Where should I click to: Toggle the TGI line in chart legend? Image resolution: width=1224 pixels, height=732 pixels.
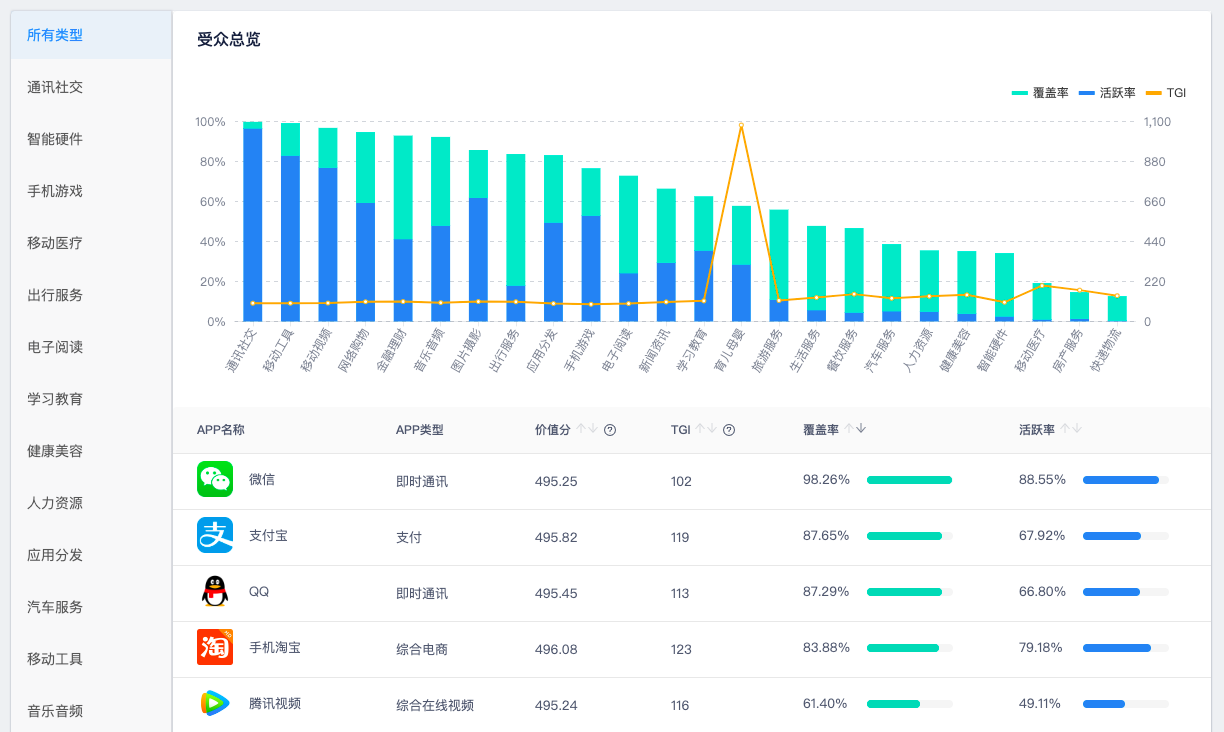(1165, 93)
